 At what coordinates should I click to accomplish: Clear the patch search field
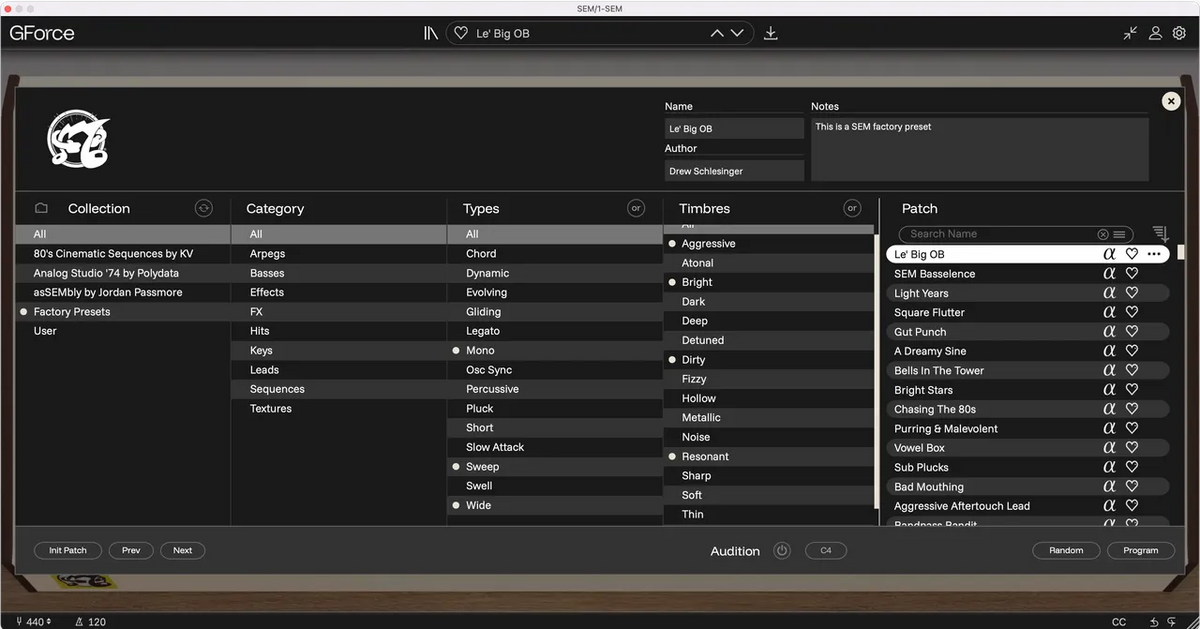(1103, 234)
